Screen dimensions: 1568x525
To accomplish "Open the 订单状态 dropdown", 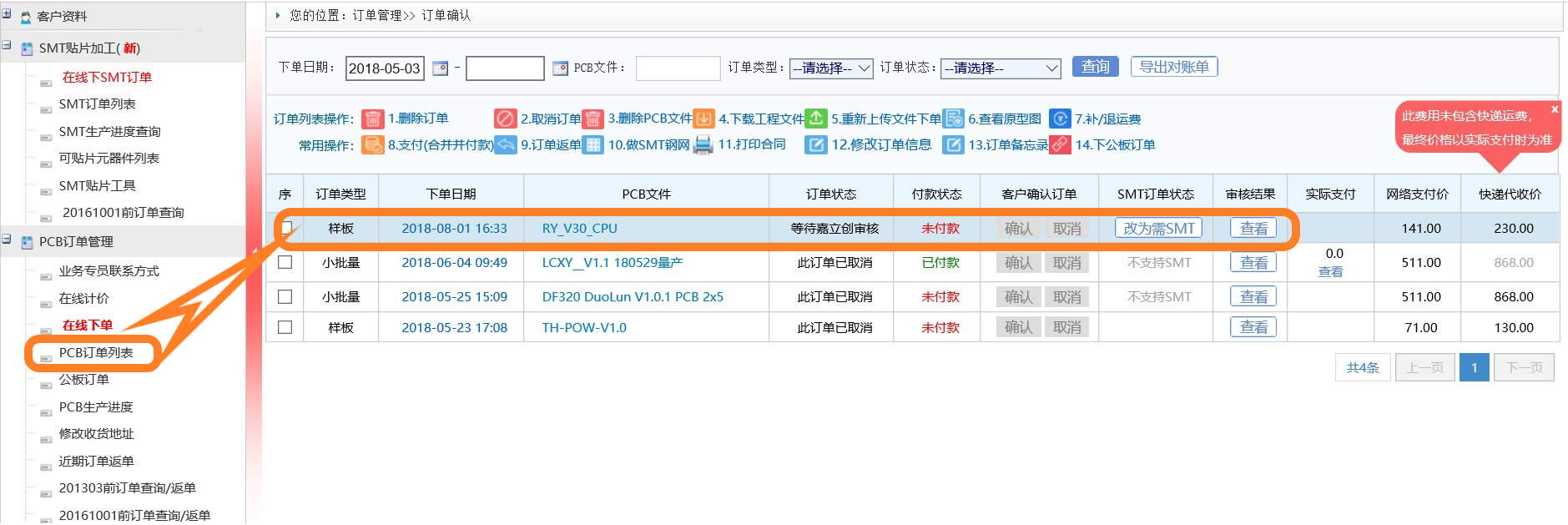I will click(x=1000, y=68).
